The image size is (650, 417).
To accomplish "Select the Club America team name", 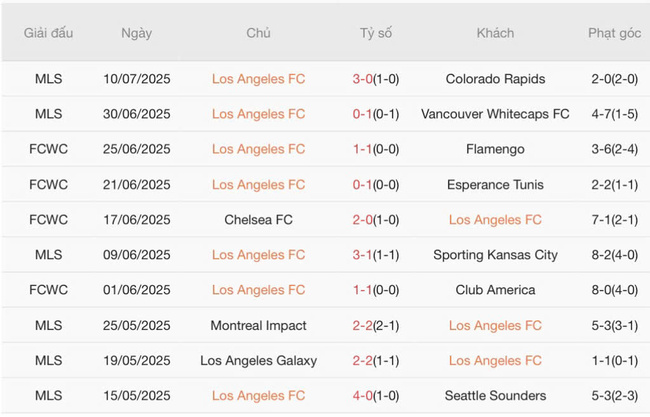I will 495,290.
